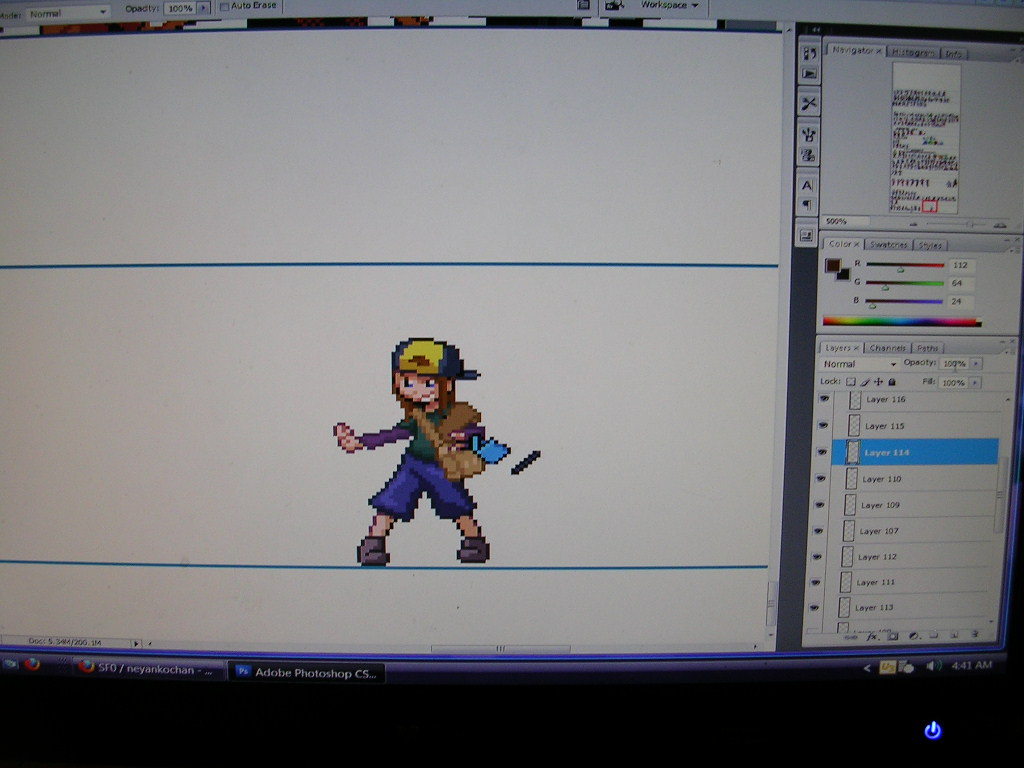The width and height of the screenshot is (1024, 768).
Task: Click the Firefox quick launch icon in taskbar
Action: (x=32, y=665)
